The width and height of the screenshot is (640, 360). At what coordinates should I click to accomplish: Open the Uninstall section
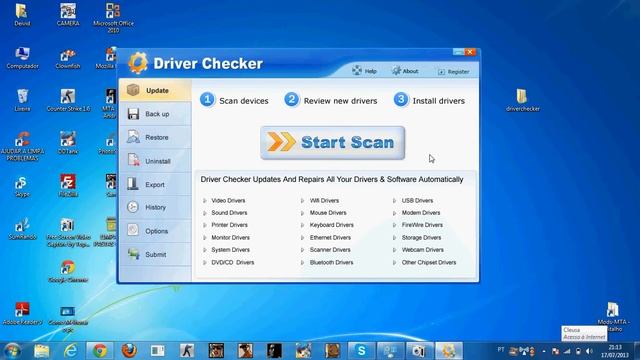tap(155, 161)
